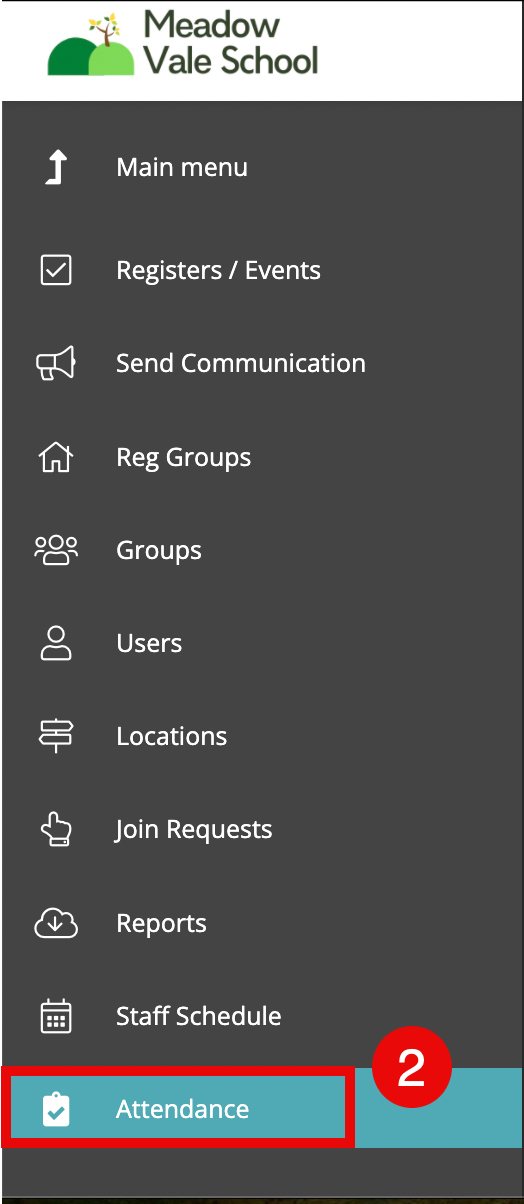This screenshot has height=1204, width=524.
Task: Select Join Requests in sidebar
Action: click(193, 830)
